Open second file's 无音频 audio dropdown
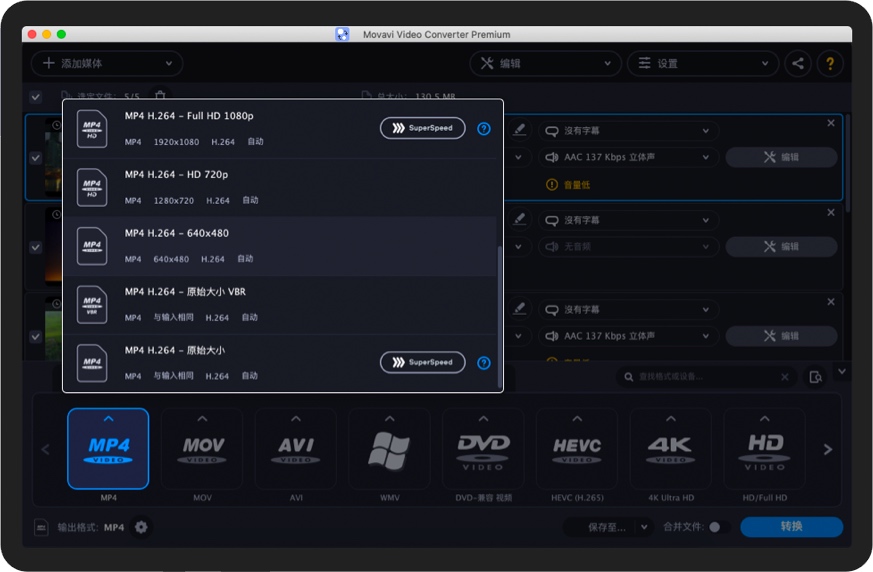The height and width of the screenshot is (572, 873). click(x=628, y=247)
